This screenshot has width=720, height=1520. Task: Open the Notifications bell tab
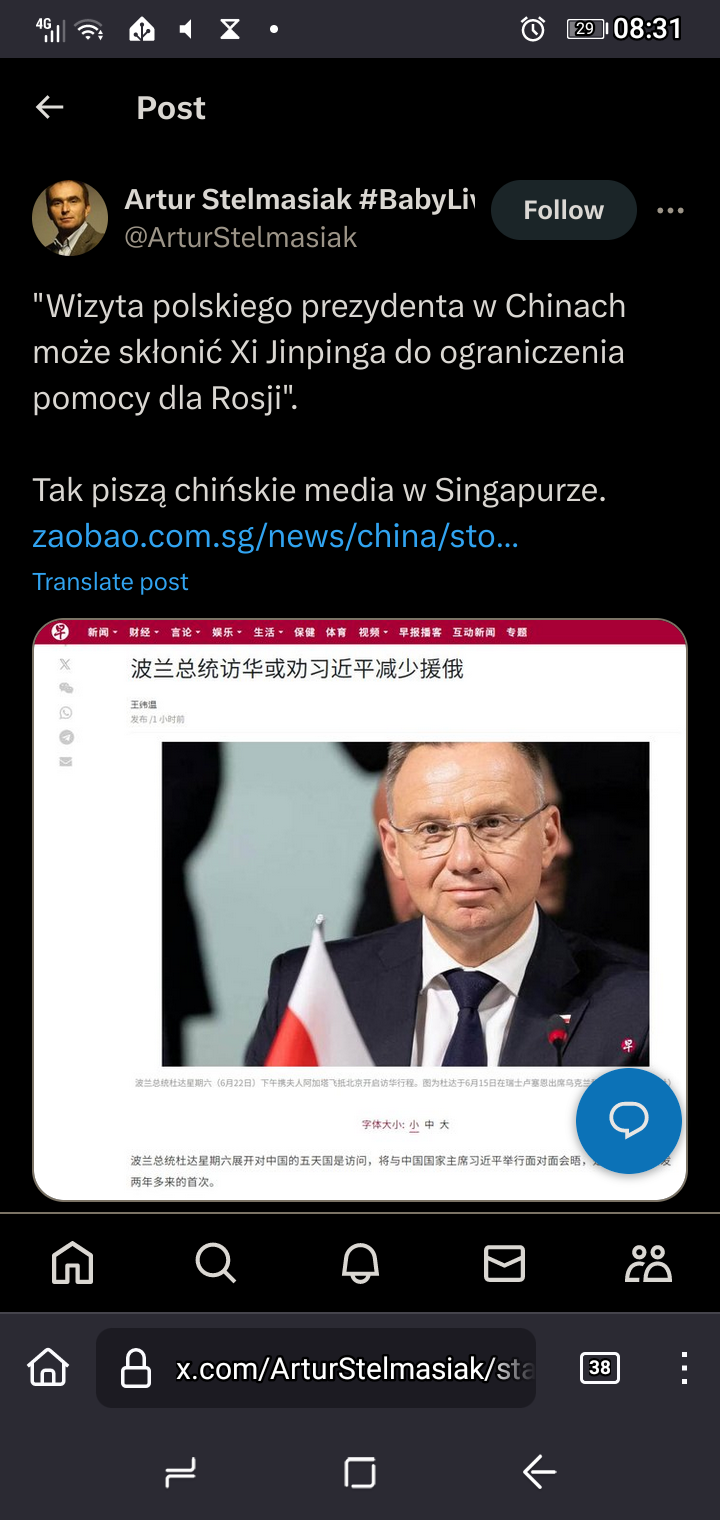[x=360, y=1263]
